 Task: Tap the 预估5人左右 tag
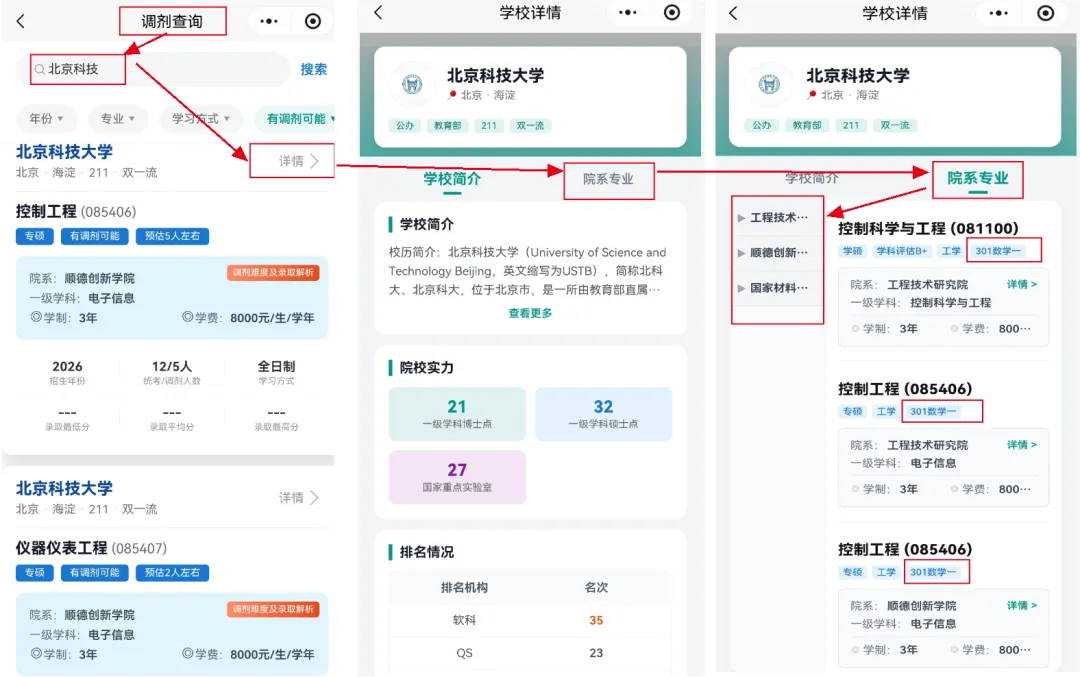172,236
